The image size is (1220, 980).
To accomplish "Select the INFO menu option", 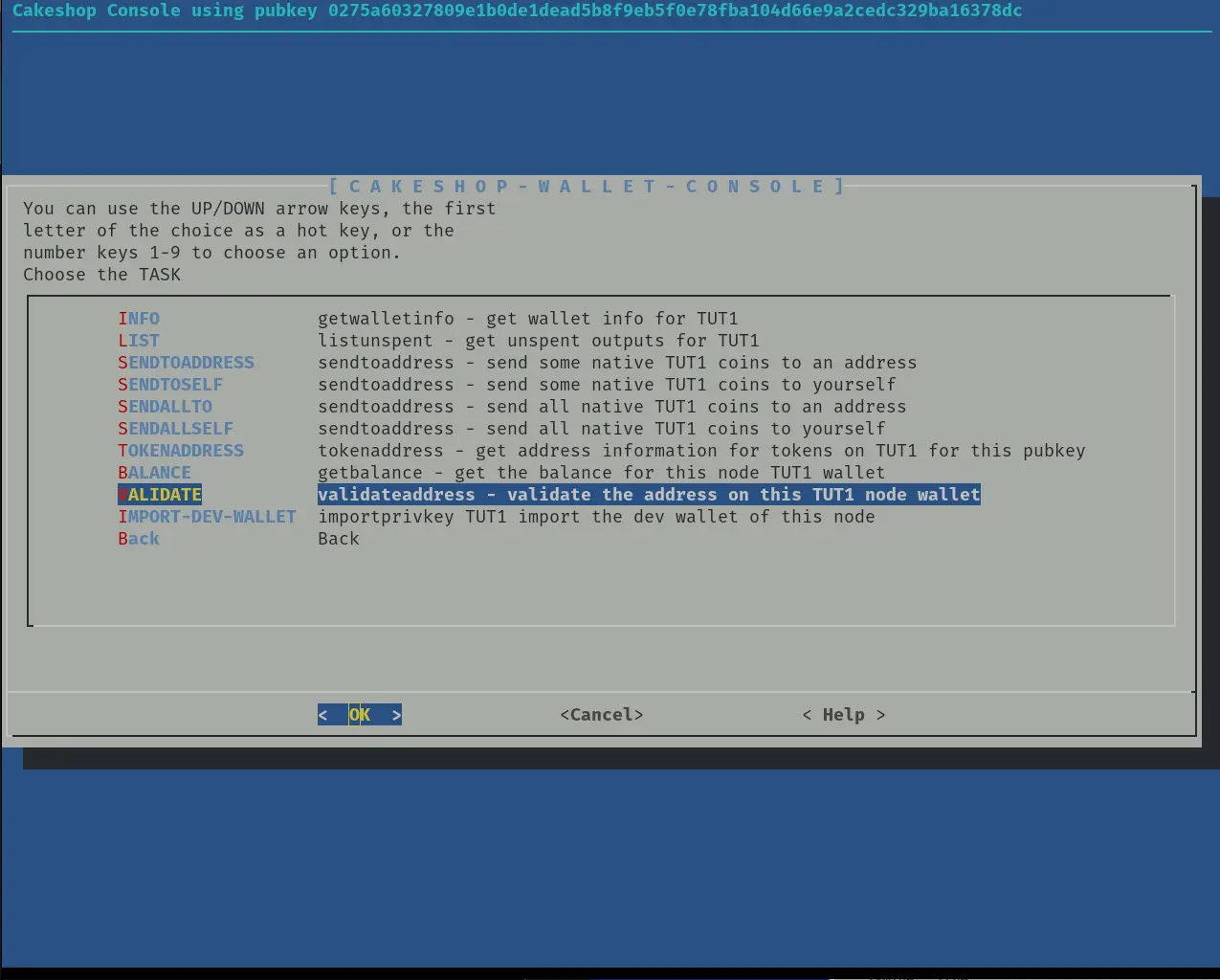I will [x=139, y=319].
